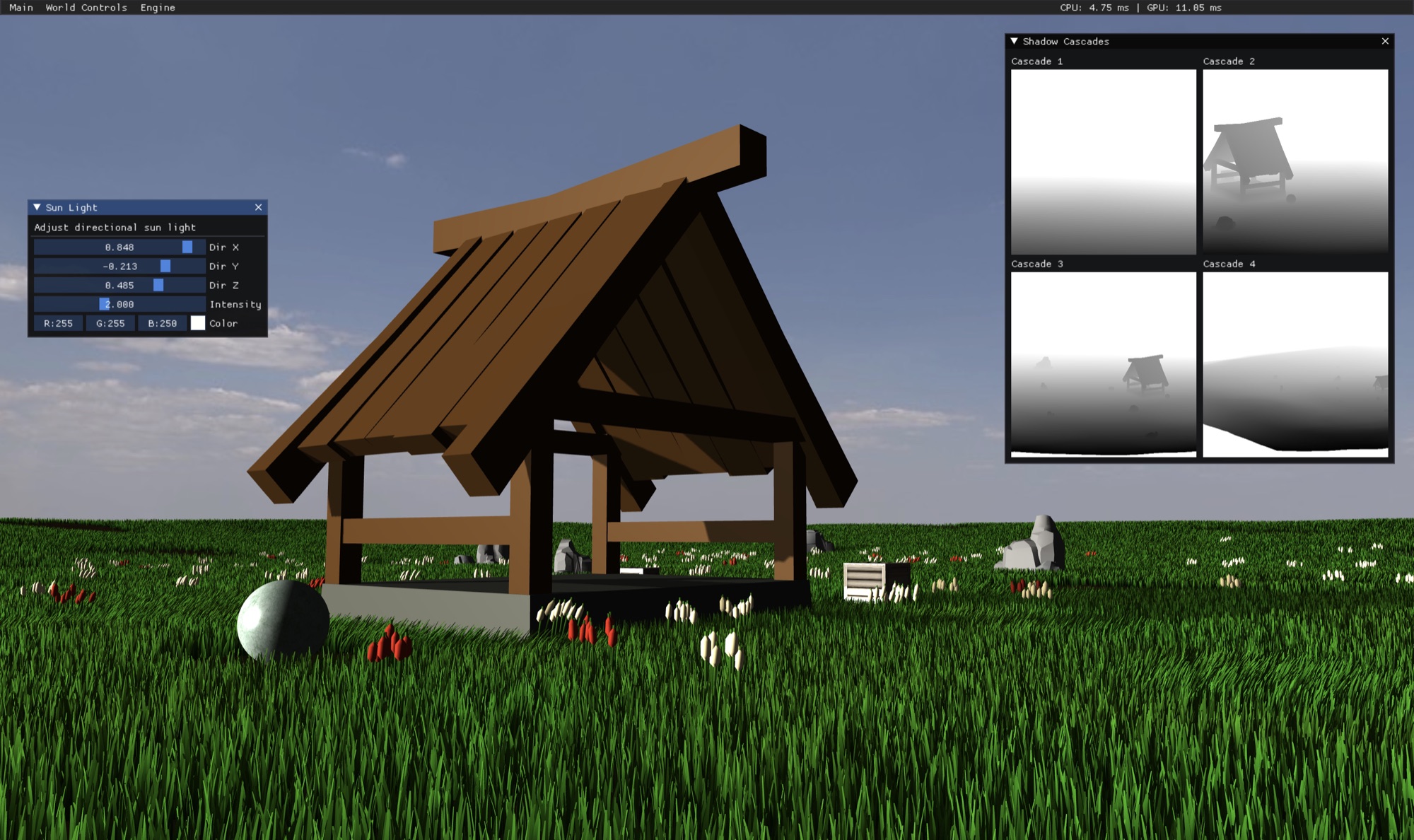Collapse the Sun Light panel
1414x840 pixels.
click(37, 207)
